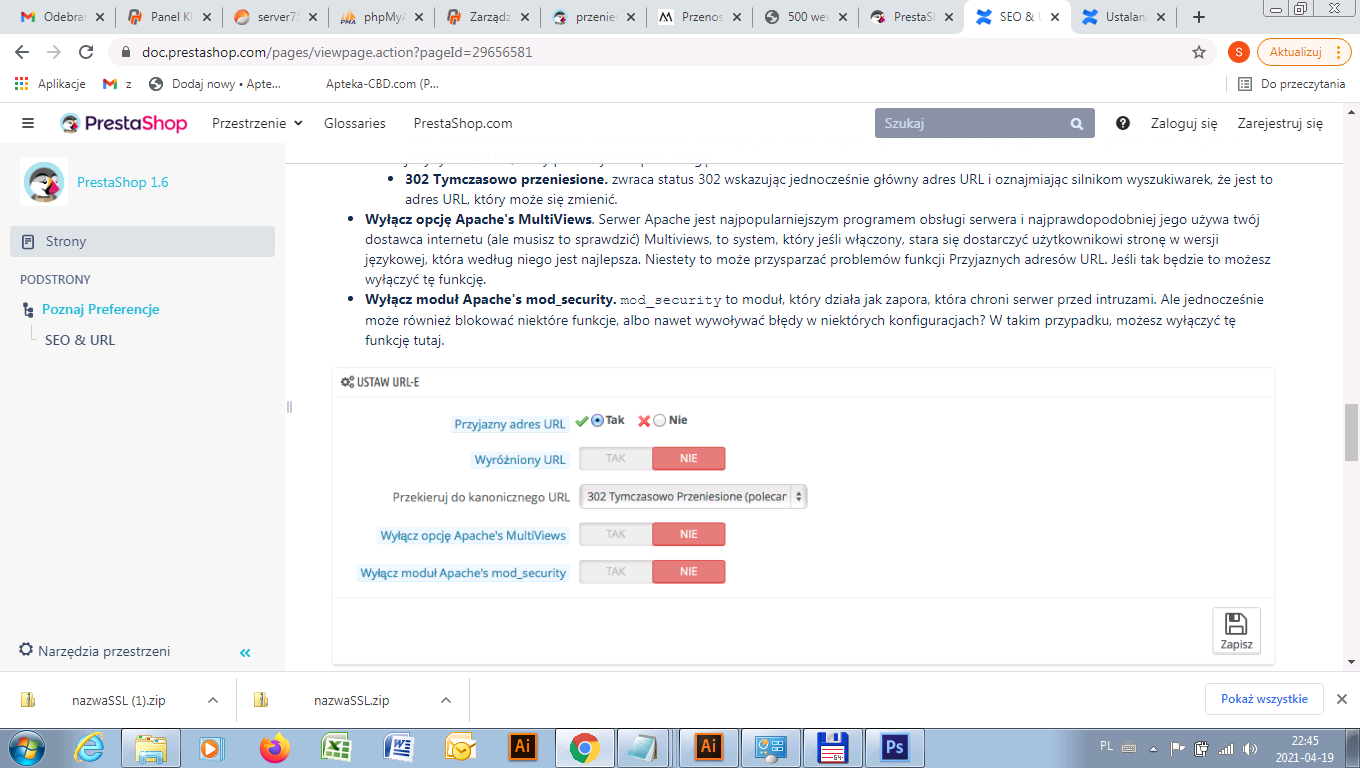Switch to the Ustalanie tab
Image resolution: width=1360 pixels, height=768 pixels.
click(x=1124, y=17)
